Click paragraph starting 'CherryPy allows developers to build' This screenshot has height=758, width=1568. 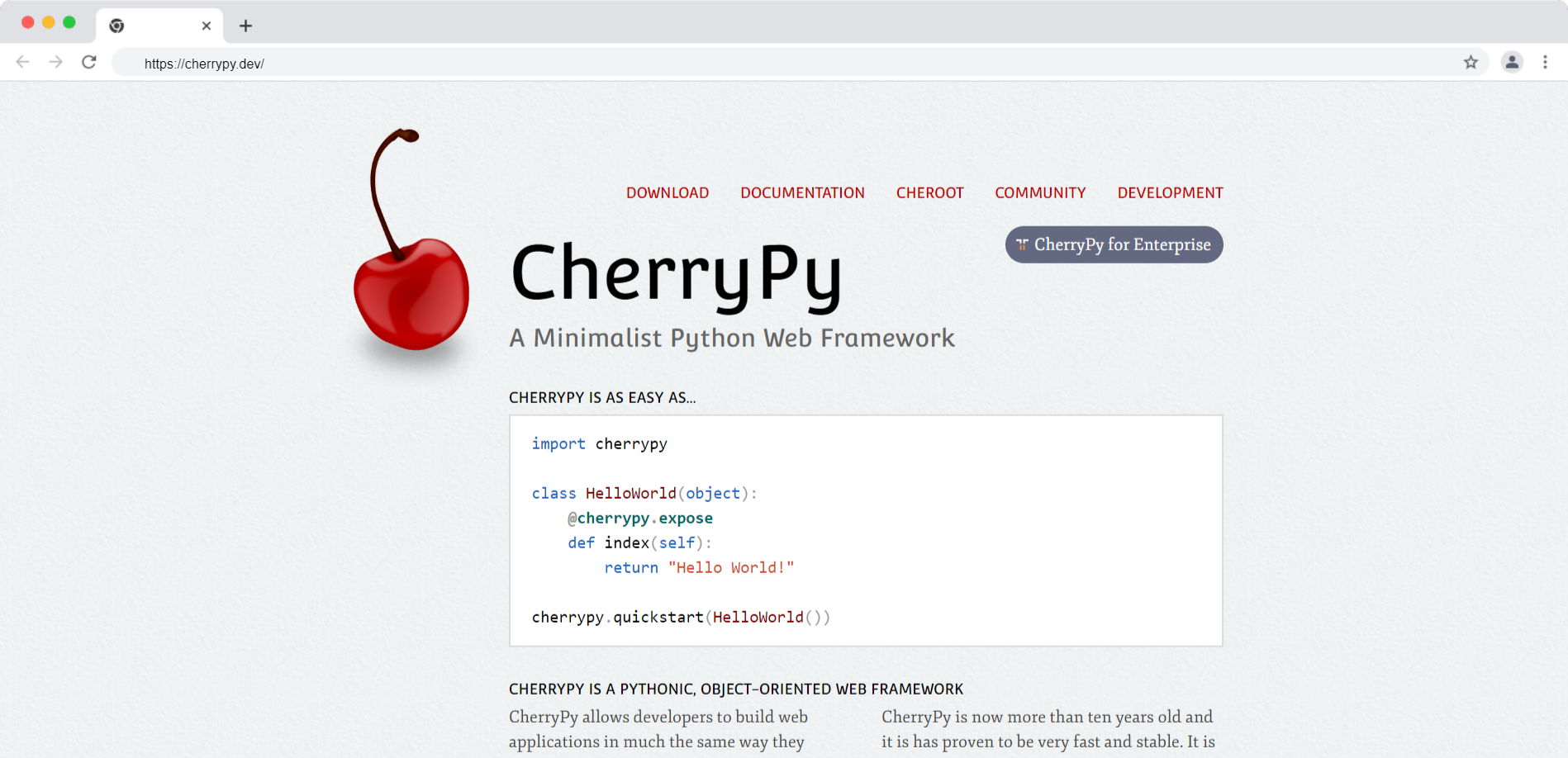(x=658, y=729)
